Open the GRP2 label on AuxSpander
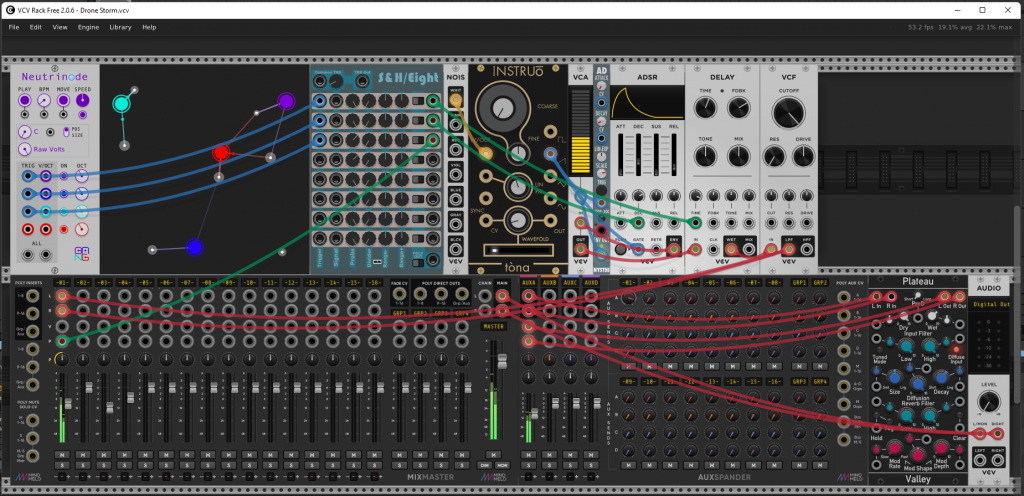The width and height of the screenshot is (1024, 496). point(820,283)
